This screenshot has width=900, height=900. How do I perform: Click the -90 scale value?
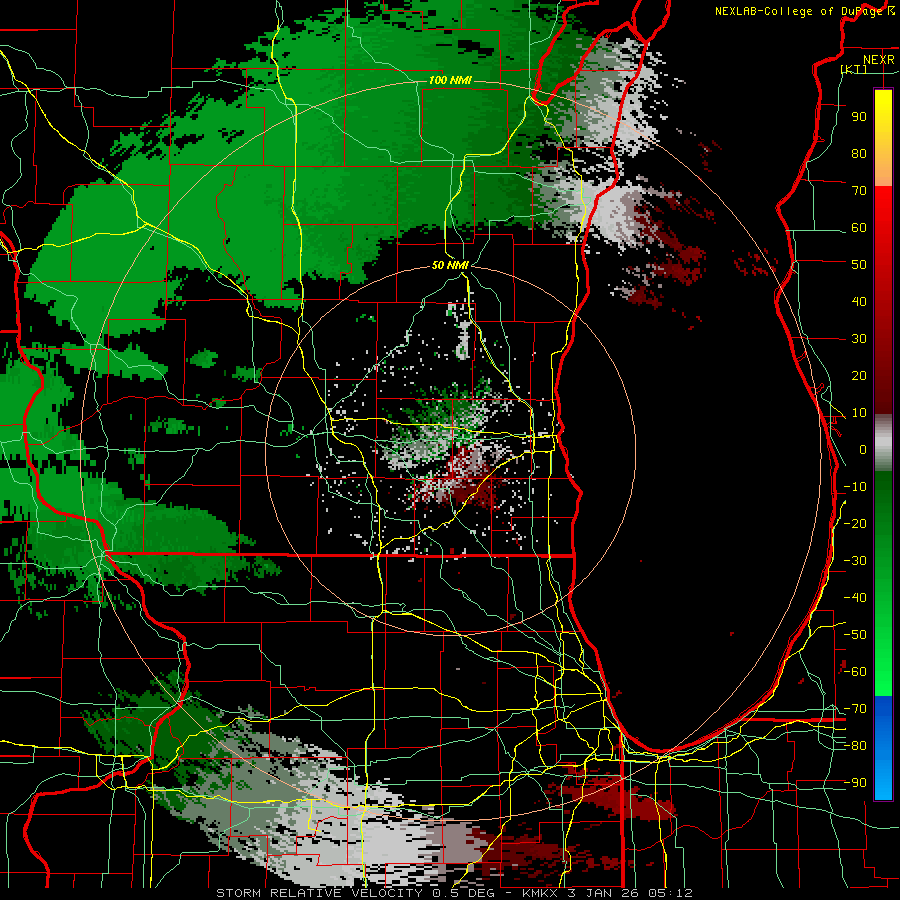(855, 783)
